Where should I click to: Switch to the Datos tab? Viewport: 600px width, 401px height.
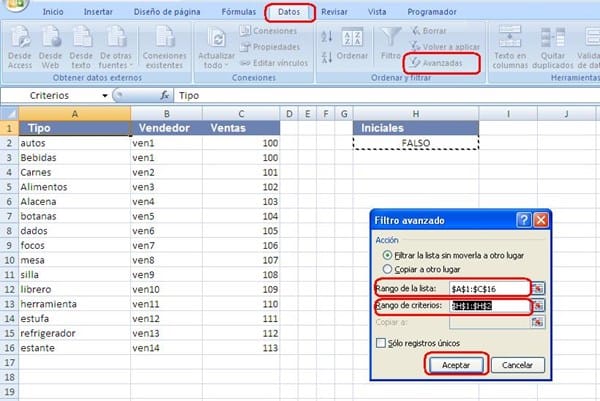click(x=289, y=12)
